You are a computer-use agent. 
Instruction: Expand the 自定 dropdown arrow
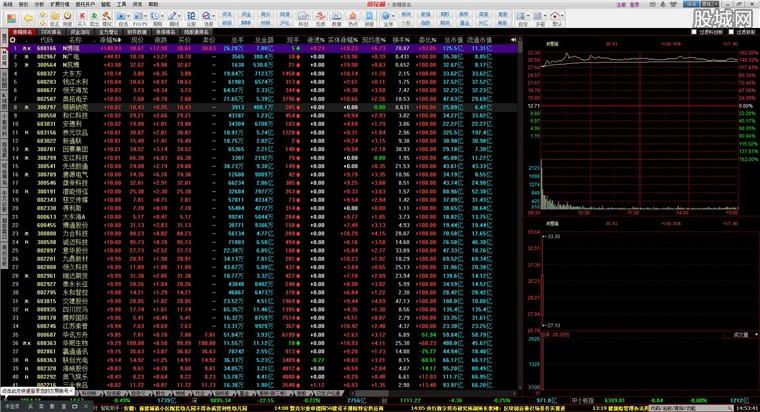pyautogui.click(x=528, y=16)
